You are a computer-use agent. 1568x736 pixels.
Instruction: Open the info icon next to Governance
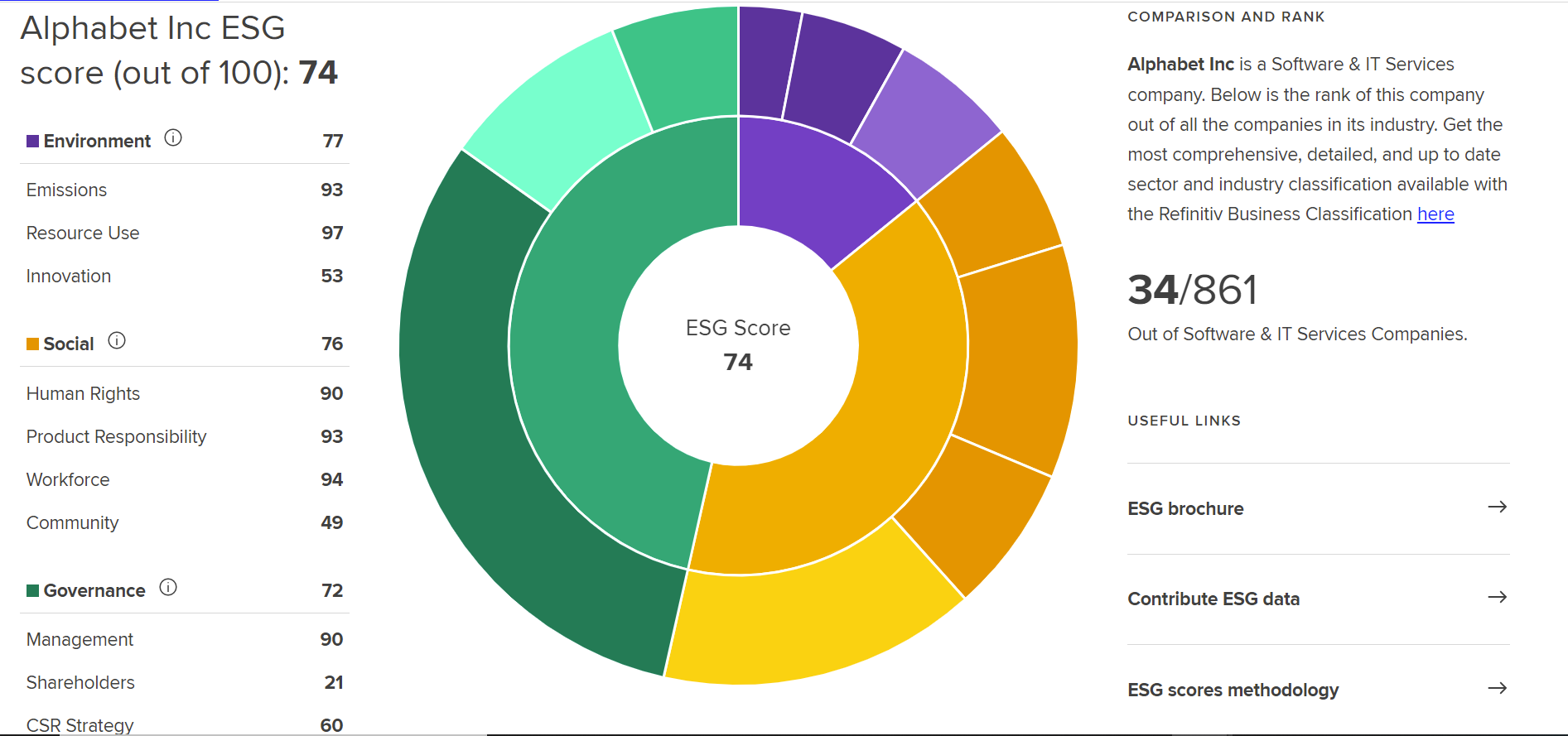tap(168, 588)
